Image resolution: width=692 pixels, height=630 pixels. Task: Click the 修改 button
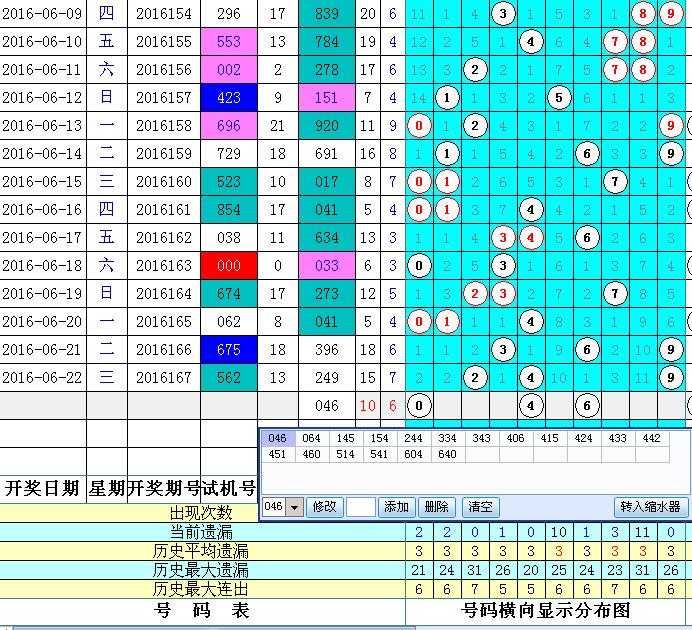pyautogui.click(x=325, y=507)
